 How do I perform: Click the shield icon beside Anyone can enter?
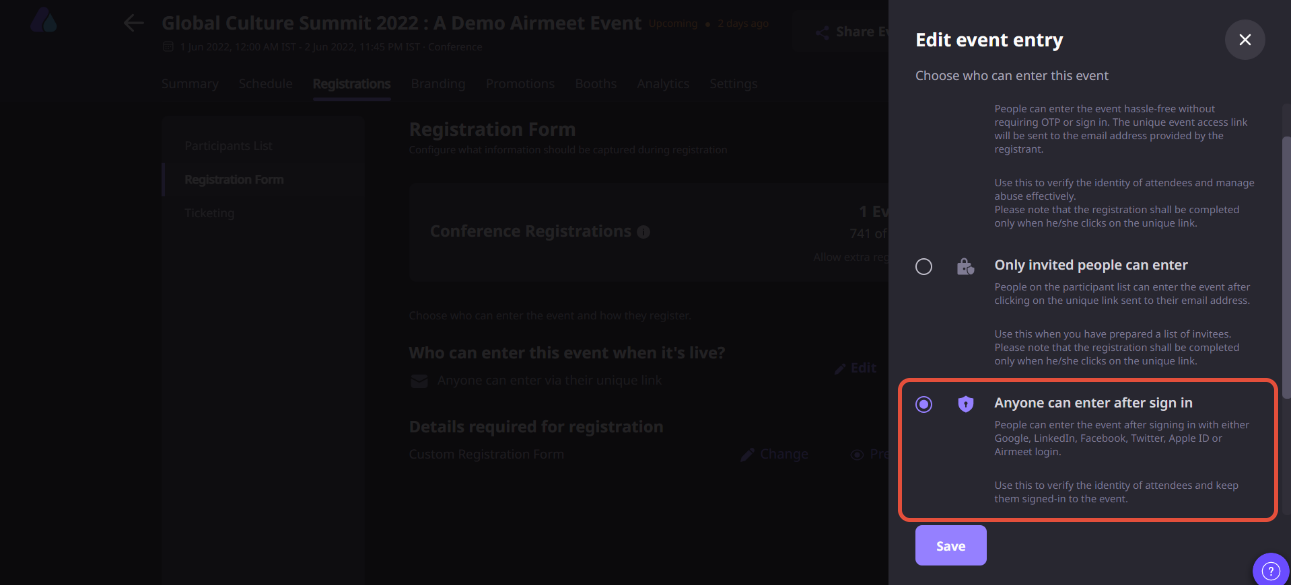pyautogui.click(x=965, y=404)
